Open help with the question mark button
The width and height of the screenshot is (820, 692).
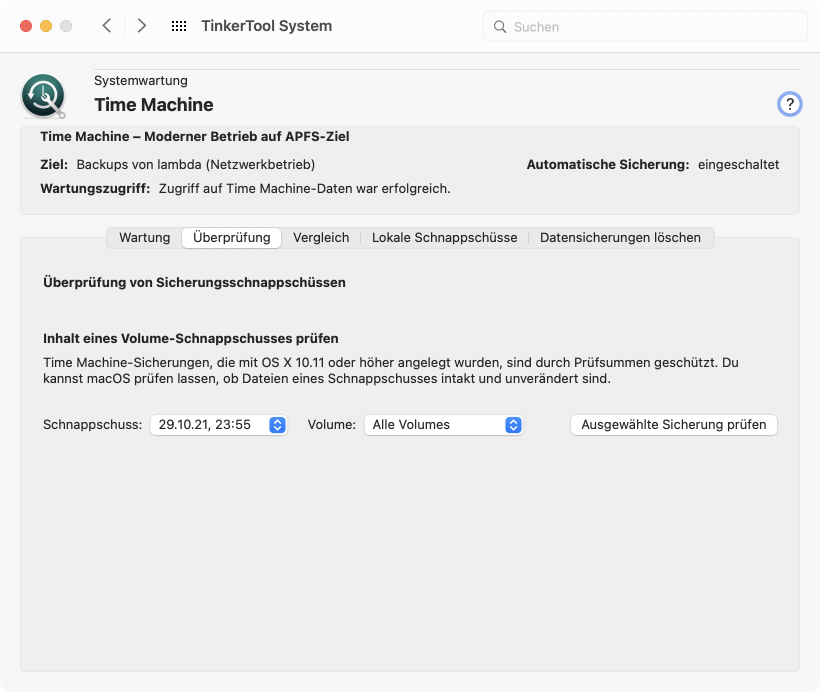pos(790,104)
